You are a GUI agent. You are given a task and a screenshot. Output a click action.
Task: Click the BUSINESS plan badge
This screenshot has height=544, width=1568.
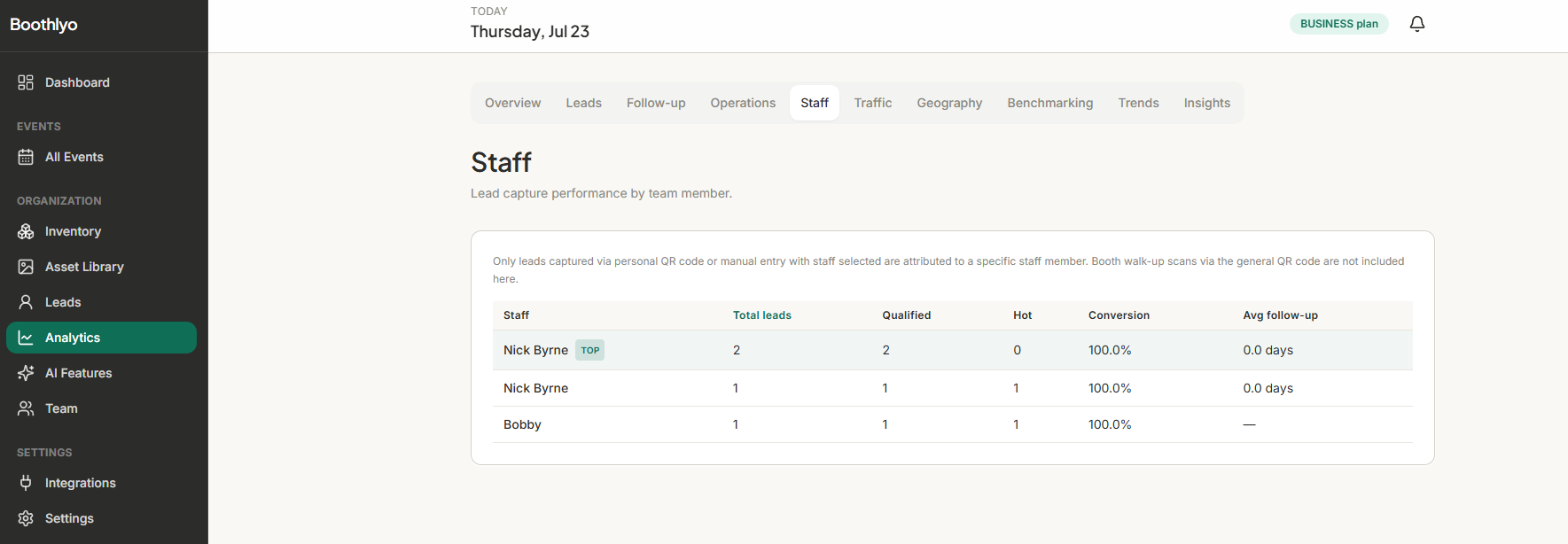pos(1338,24)
